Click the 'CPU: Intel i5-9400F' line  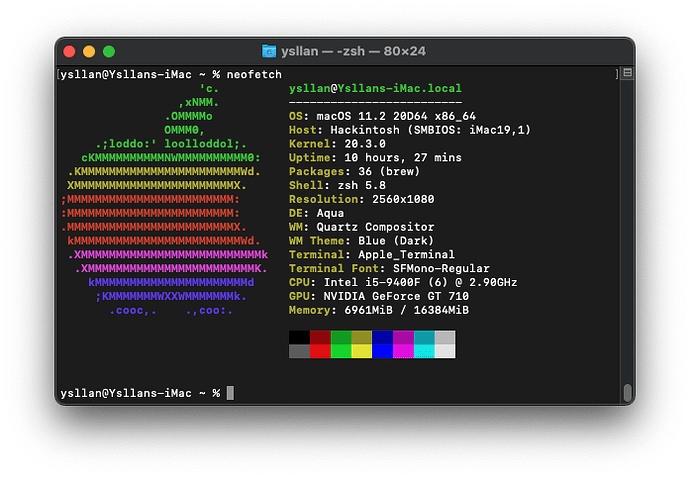click(x=403, y=282)
